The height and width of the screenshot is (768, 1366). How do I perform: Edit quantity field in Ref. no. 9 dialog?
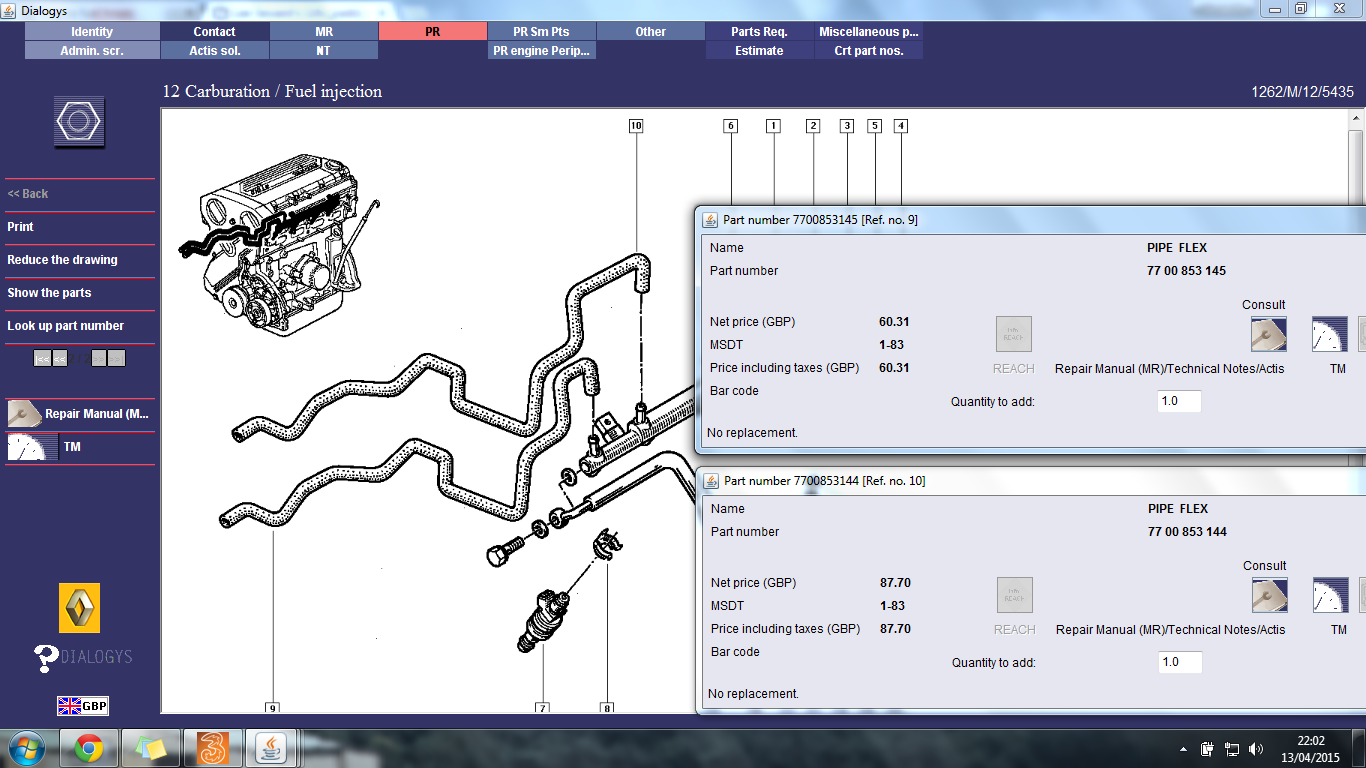(x=1179, y=401)
